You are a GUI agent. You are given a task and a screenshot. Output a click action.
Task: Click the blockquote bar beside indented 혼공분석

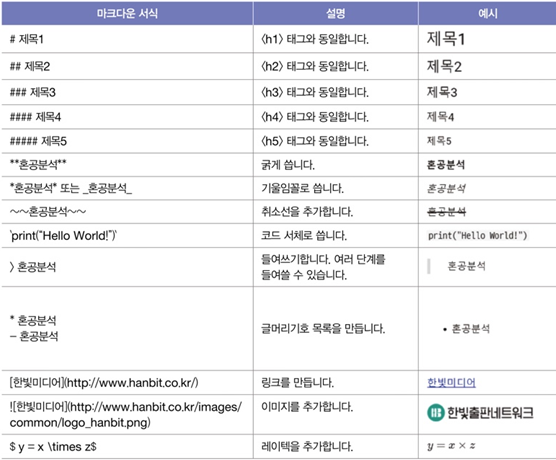tap(429, 266)
